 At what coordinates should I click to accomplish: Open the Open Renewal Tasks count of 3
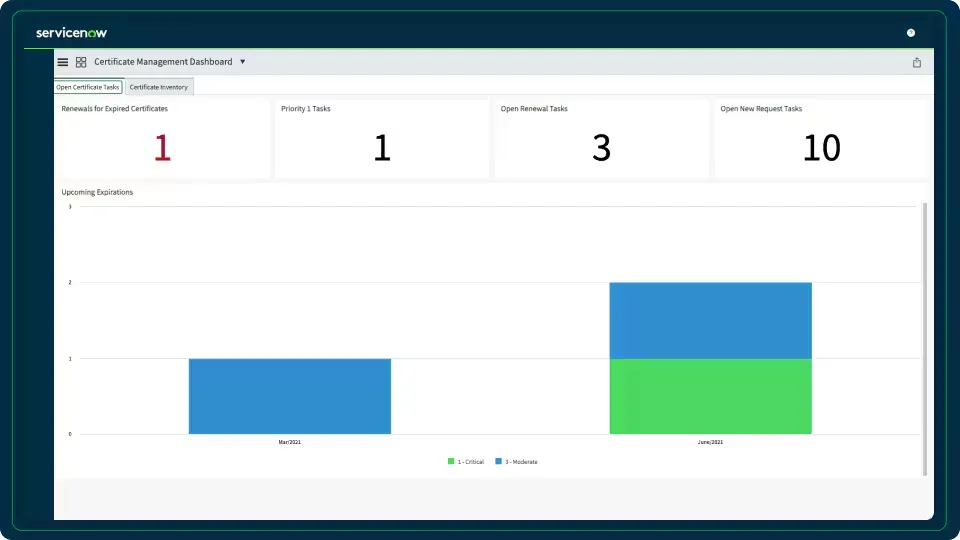point(601,148)
